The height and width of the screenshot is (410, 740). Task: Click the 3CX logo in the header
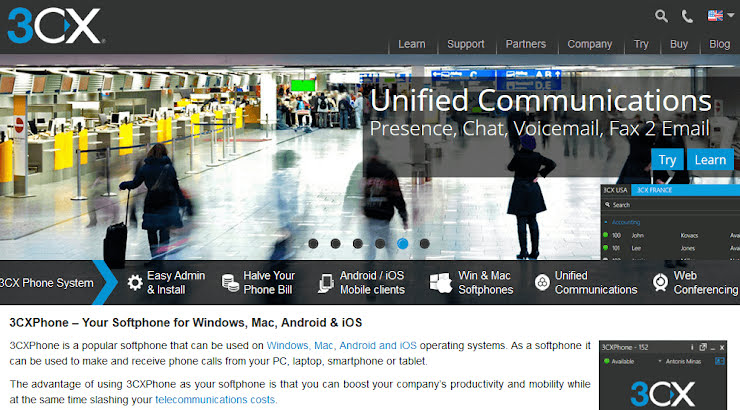(55, 25)
